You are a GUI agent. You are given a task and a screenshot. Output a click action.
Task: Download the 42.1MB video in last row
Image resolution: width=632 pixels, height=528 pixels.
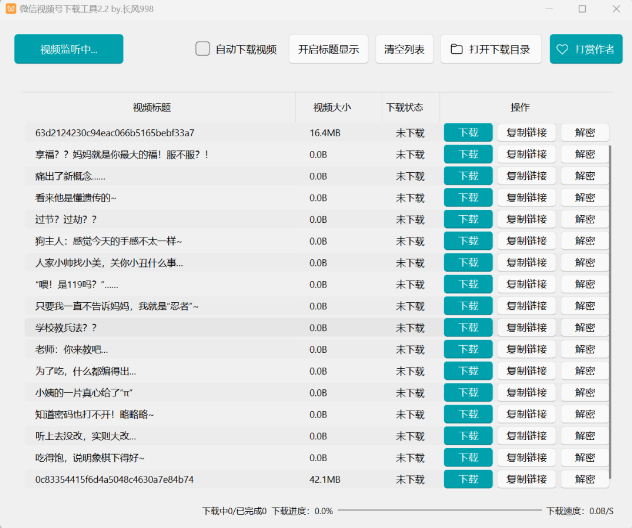point(468,479)
